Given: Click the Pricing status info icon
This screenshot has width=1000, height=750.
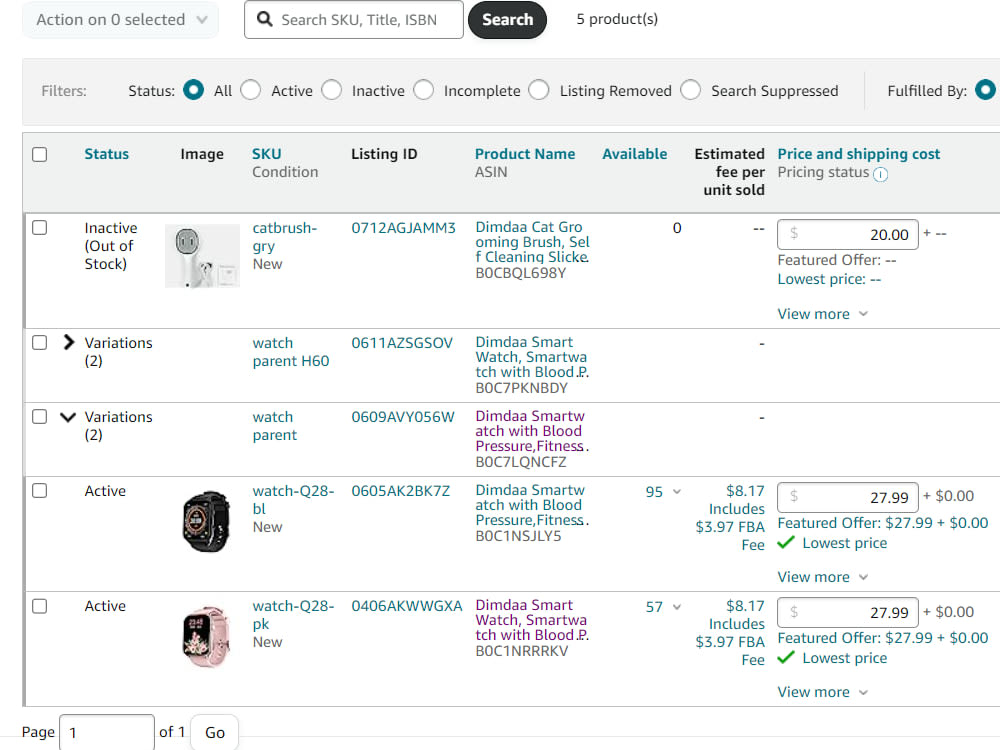Looking at the screenshot, I should (880, 174).
